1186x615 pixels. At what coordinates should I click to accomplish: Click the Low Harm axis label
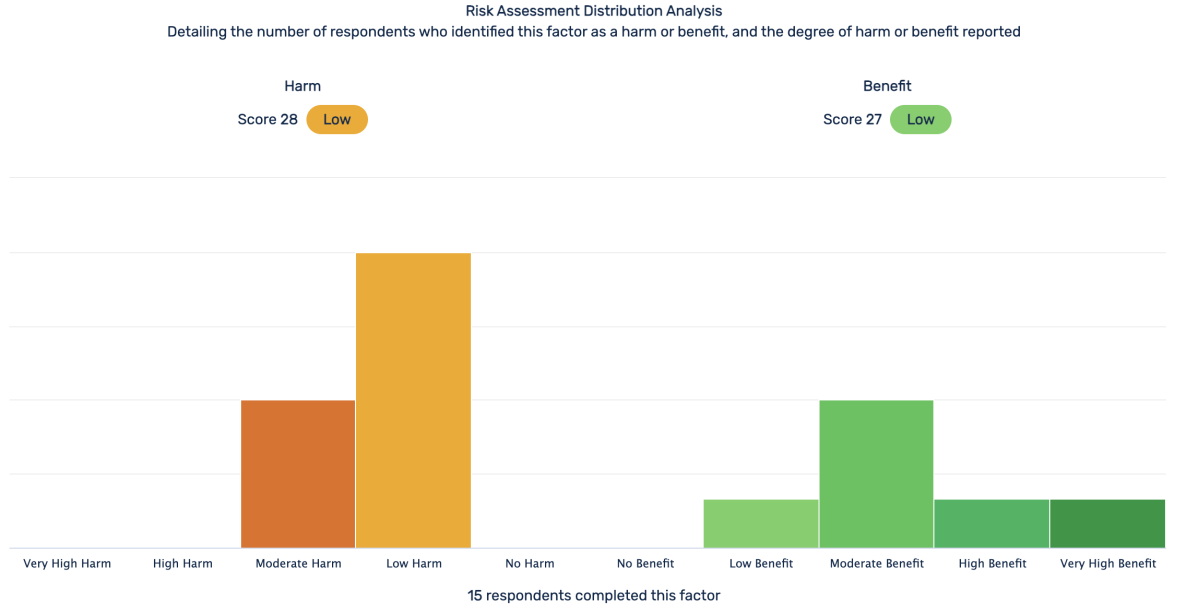[x=414, y=564]
